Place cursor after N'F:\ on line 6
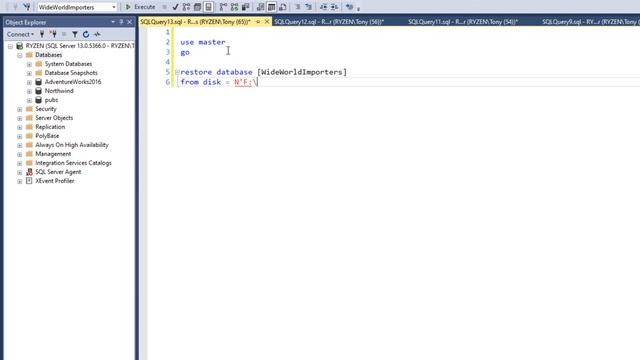Screen dimensions: 640x360 [x=258, y=82]
